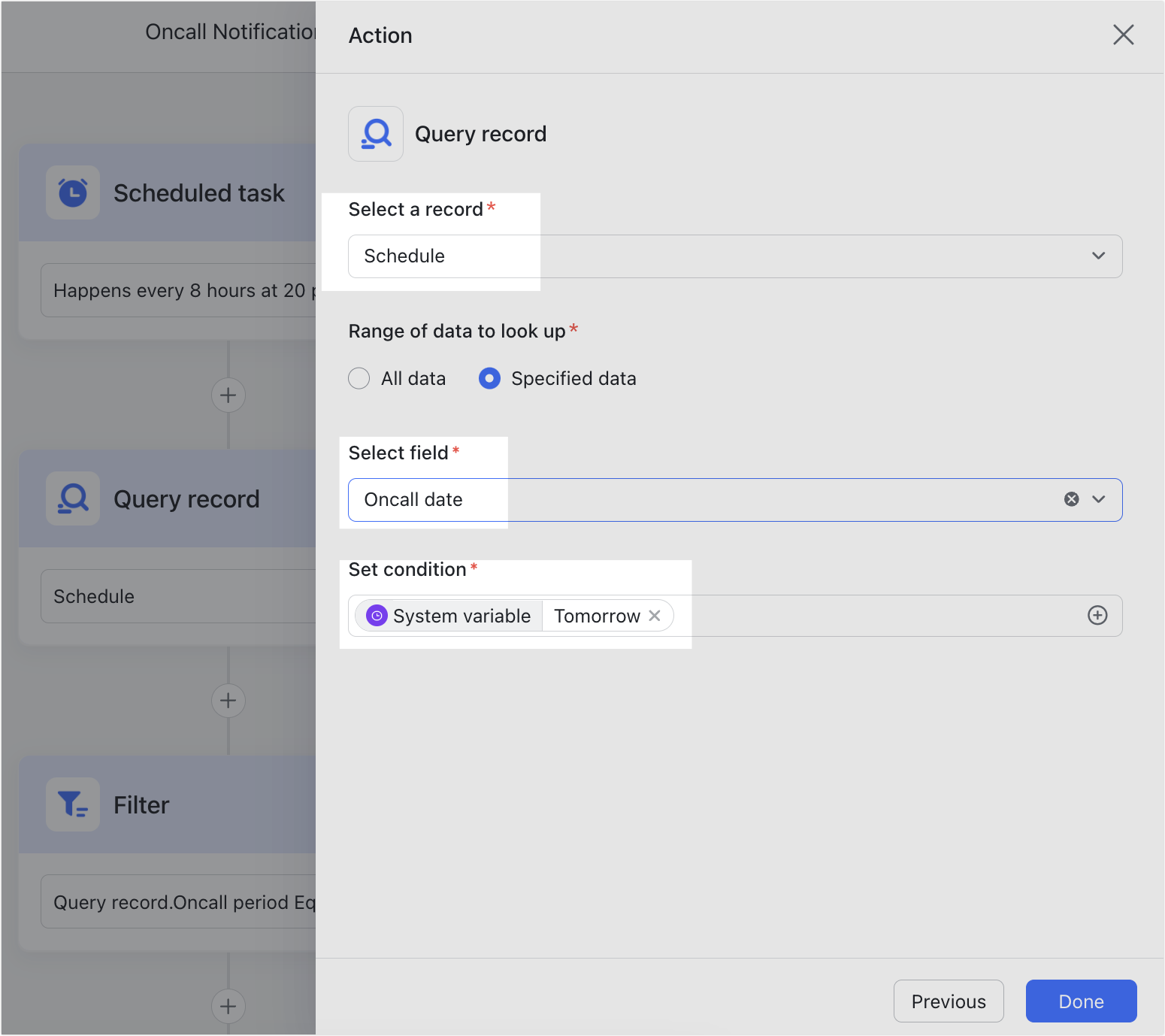The width and height of the screenshot is (1165, 1036).
Task: Add another condition with the plus icon
Action: tap(1097, 615)
